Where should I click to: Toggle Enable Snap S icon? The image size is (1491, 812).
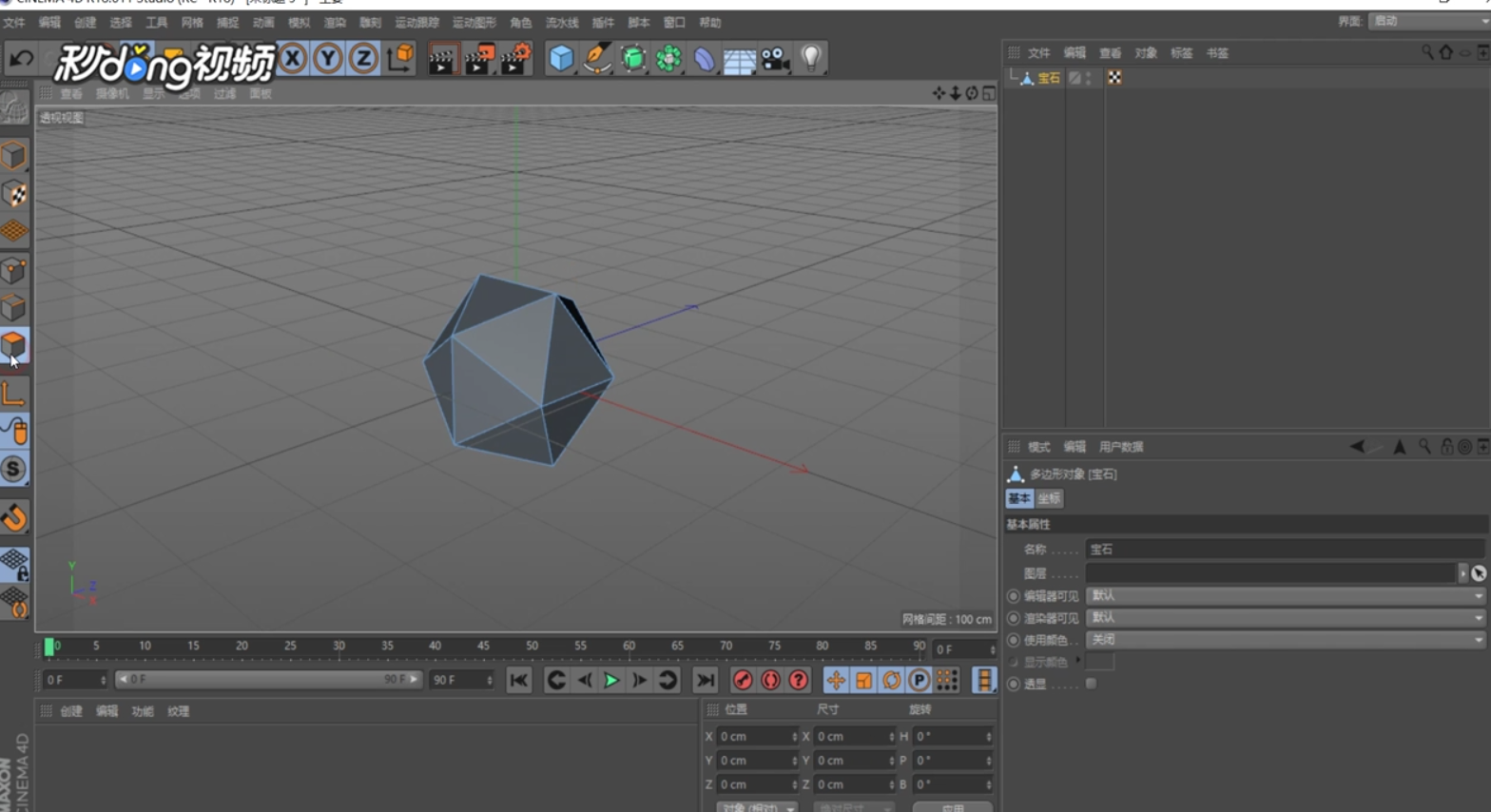click(14, 470)
